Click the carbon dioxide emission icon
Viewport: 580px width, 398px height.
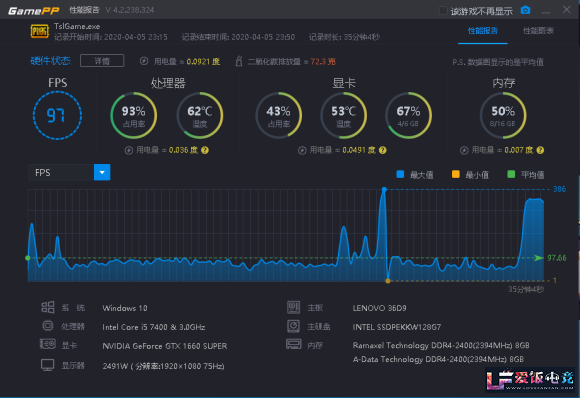coord(239,61)
